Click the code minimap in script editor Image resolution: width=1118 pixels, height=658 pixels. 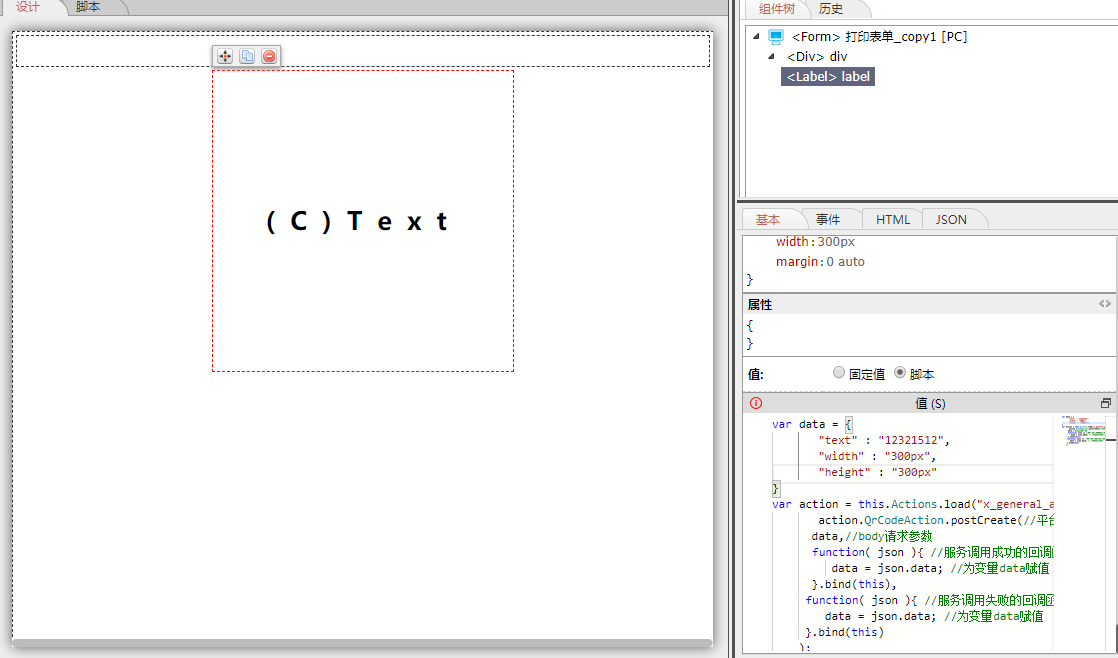(x=1082, y=432)
